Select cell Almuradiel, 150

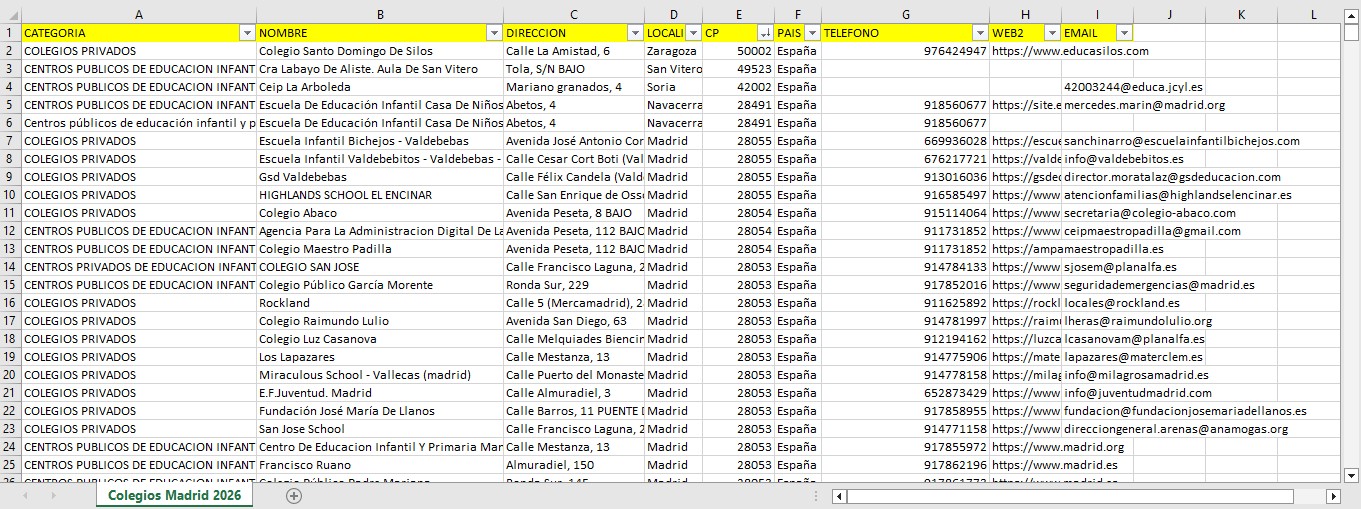(x=573, y=465)
